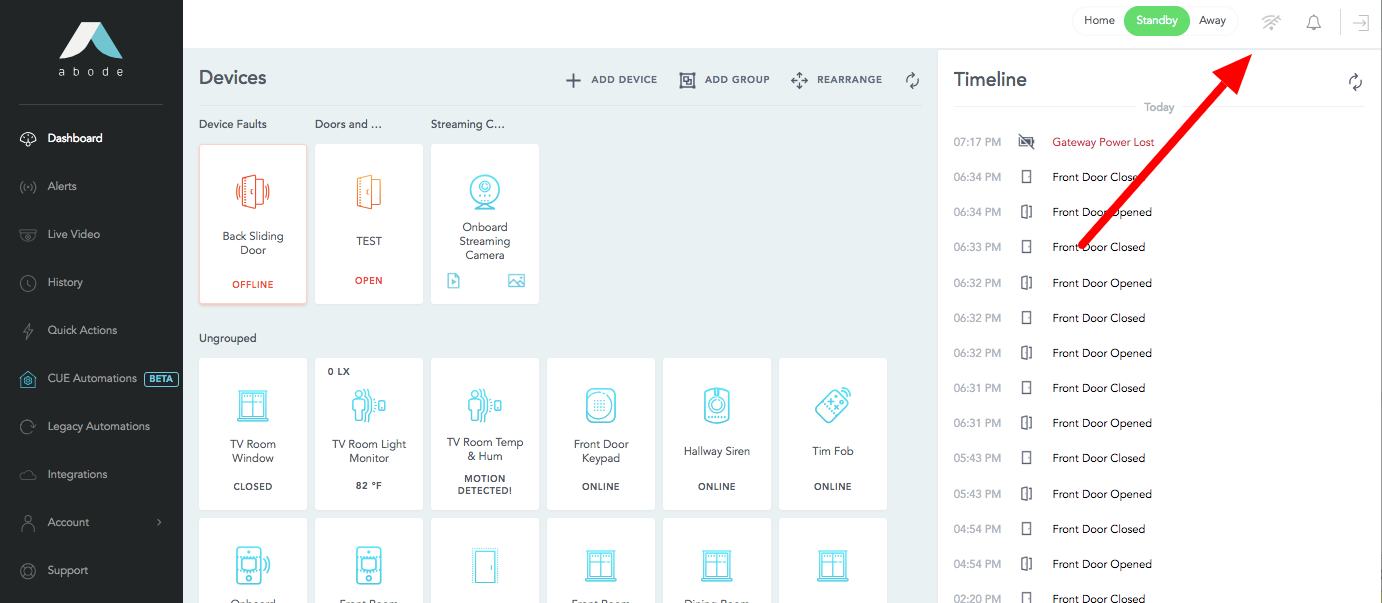Viewport: 1382px width, 603px height.
Task: Click the OFFLINE status on Back Sliding Door
Action: (253, 285)
